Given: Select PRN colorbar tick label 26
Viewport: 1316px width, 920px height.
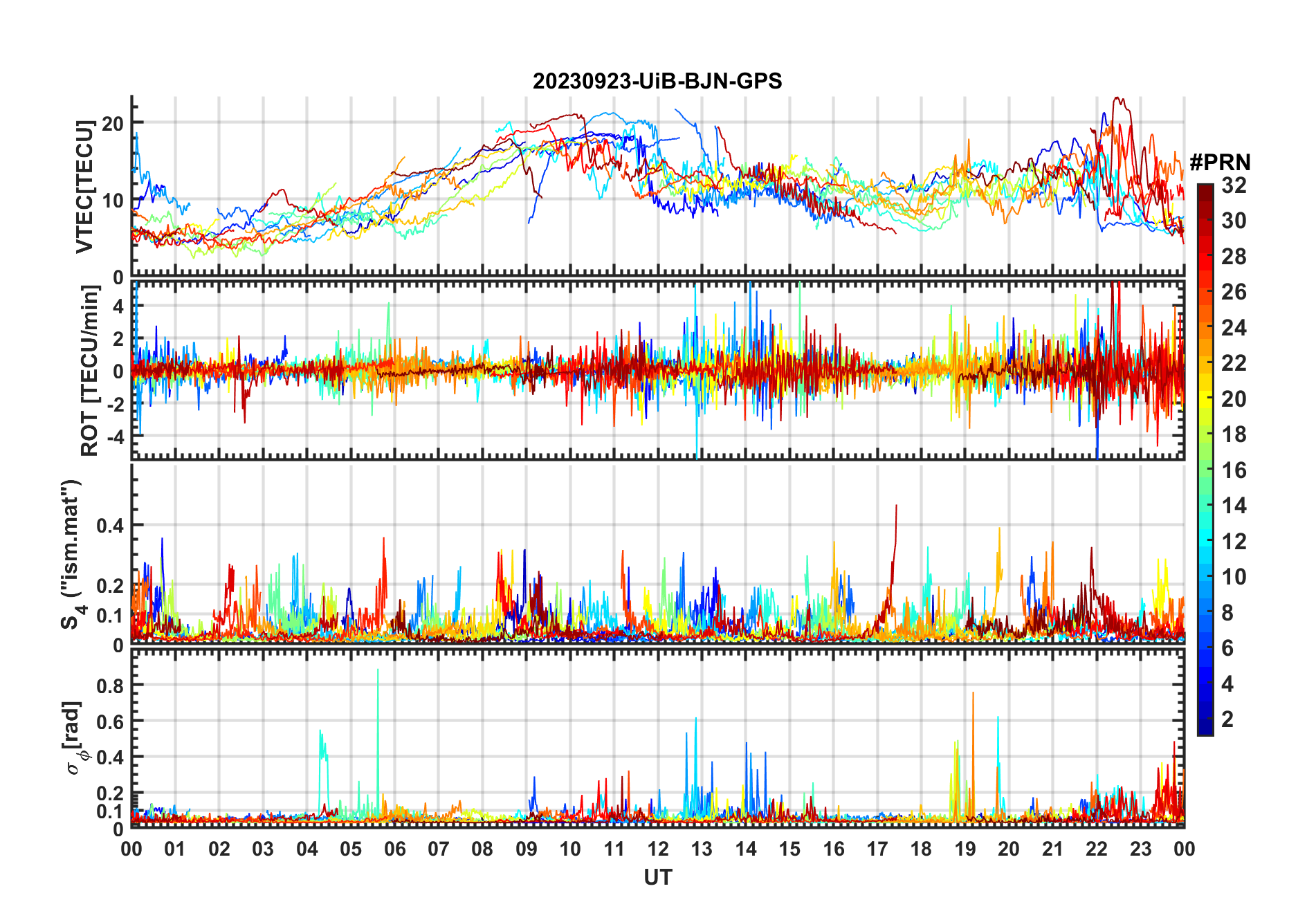Looking at the screenshot, I should pos(1234,292).
